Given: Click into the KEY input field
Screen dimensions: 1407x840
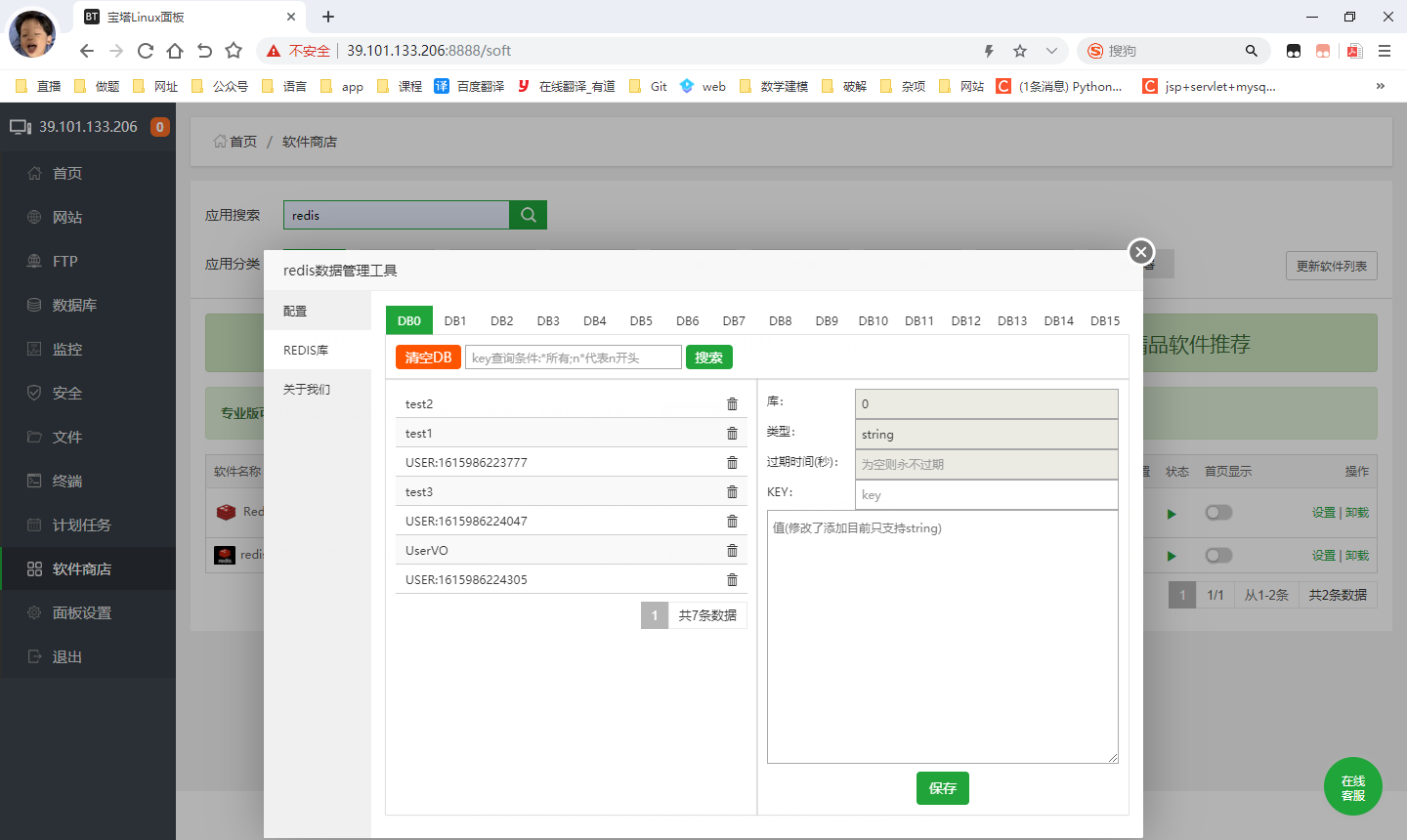Looking at the screenshot, I should 986,495.
